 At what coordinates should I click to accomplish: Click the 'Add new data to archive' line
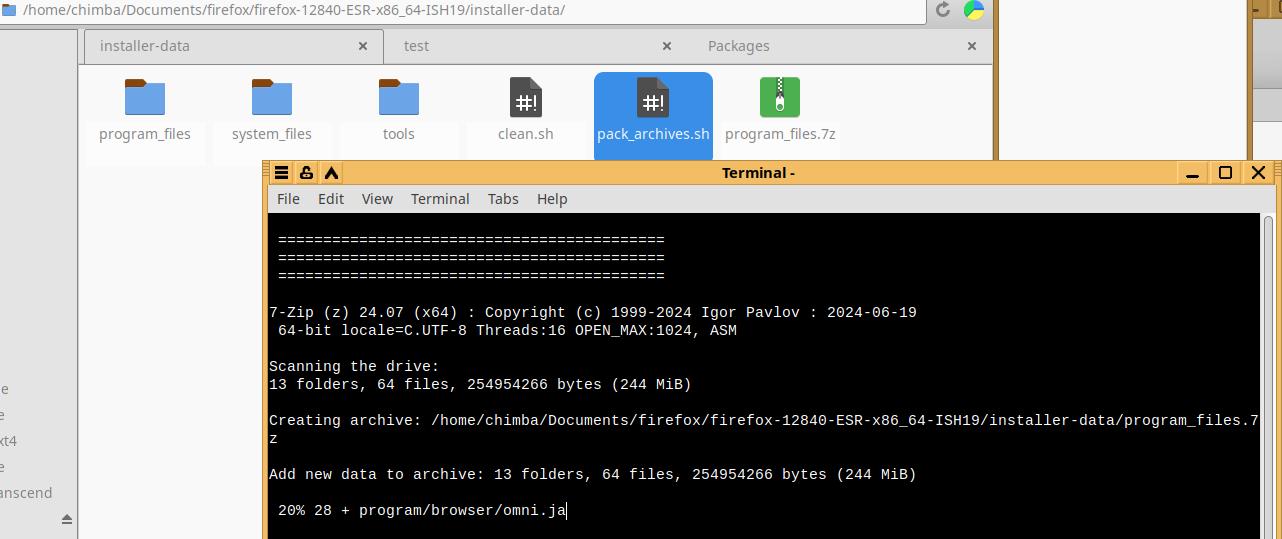(593, 474)
